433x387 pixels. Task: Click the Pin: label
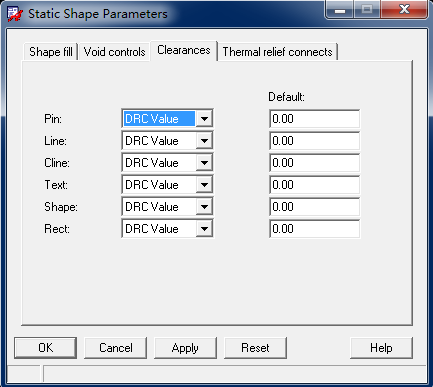tap(53, 119)
